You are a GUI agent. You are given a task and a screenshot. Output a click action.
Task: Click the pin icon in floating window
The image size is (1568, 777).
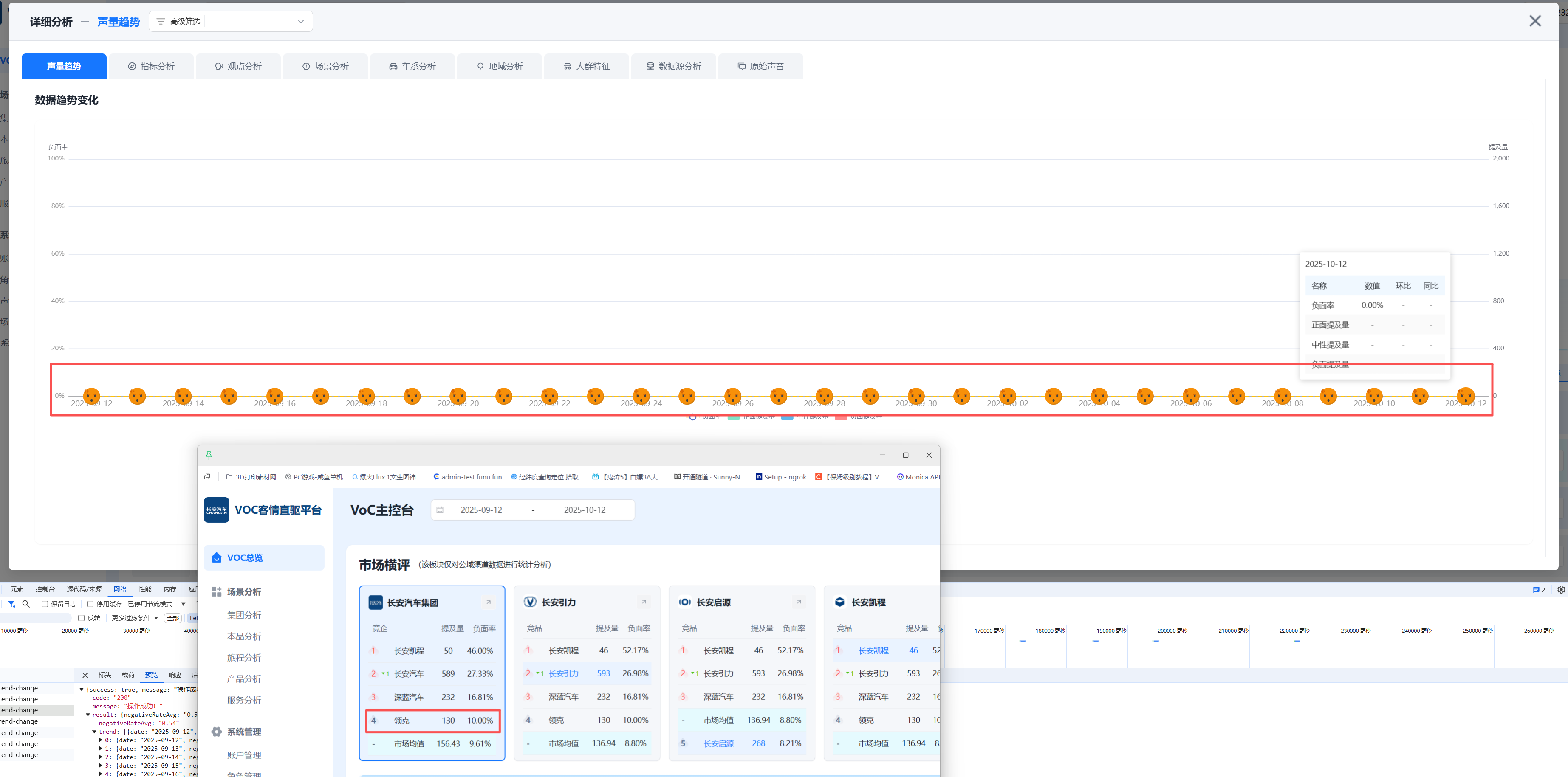pyautogui.click(x=209, y=455)
